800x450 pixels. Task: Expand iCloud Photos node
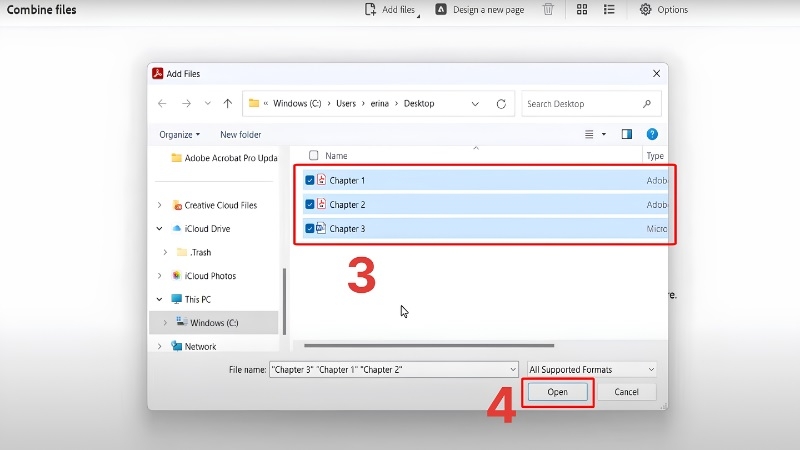[160, 276]
